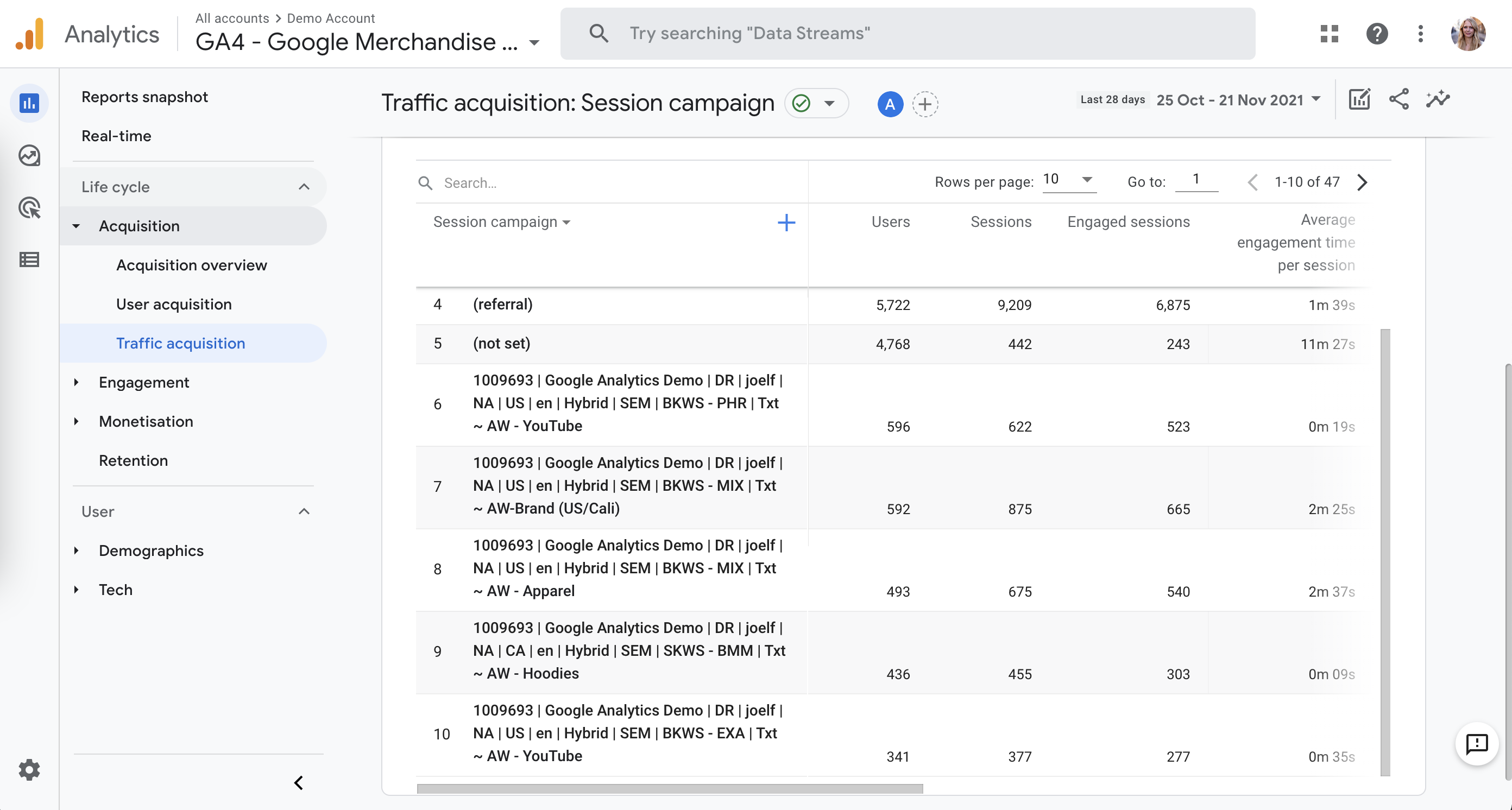Open the Reports sidebar icon
1512x810 pixels.
29,104
